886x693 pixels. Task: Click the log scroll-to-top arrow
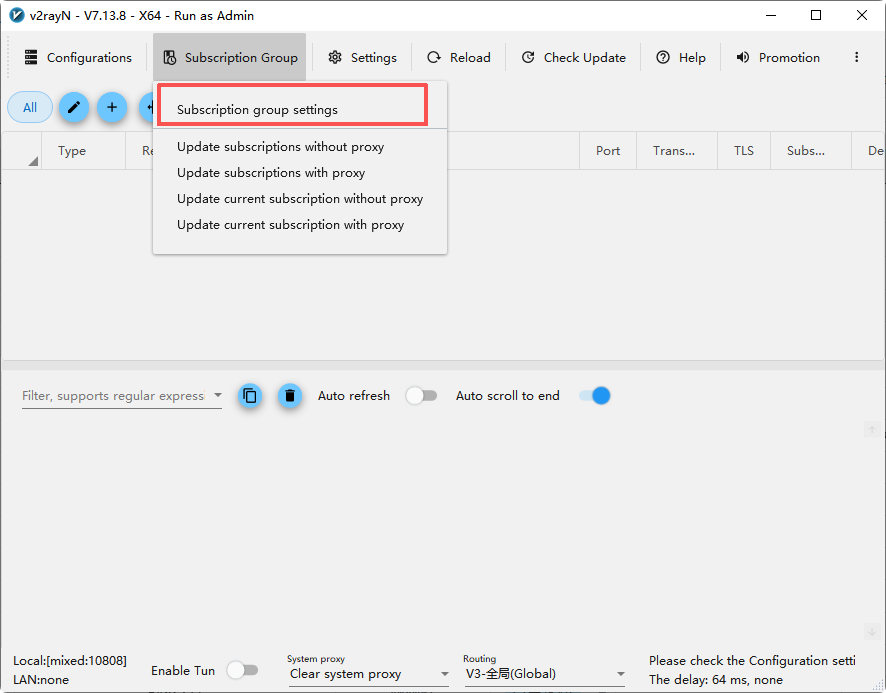point(872,430)
